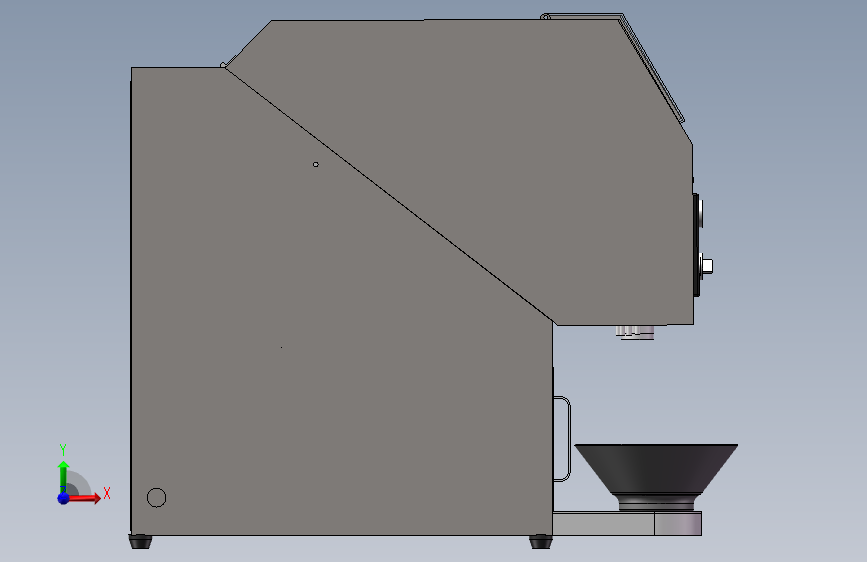Screen dimensions: 867x562
Task: Select the black round panel on the right face
Action: pos(697,245)
